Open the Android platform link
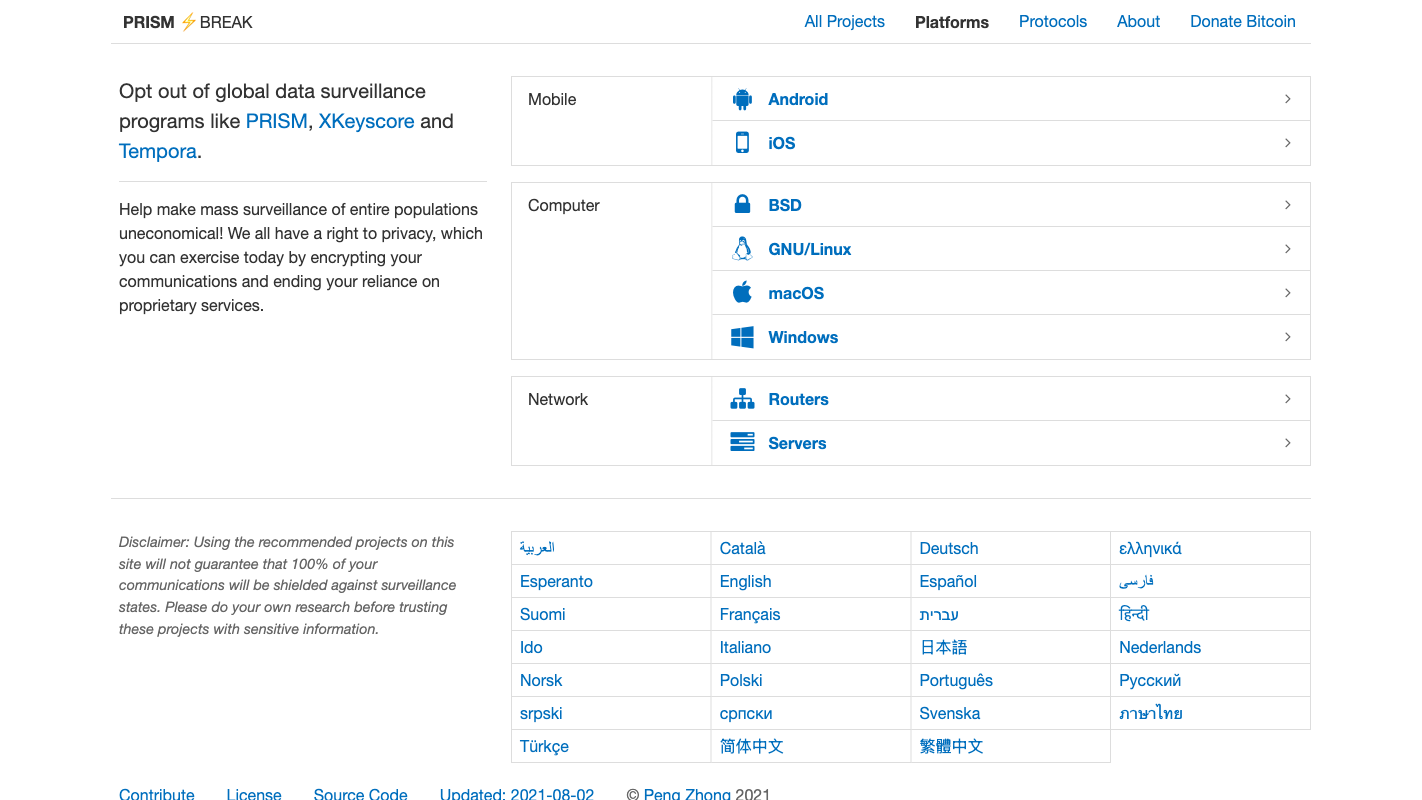 pyautogui.click(x=798, y=99)
